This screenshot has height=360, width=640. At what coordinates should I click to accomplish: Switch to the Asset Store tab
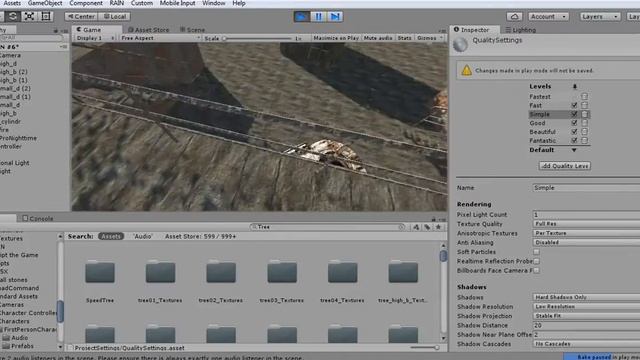[149, 30]
